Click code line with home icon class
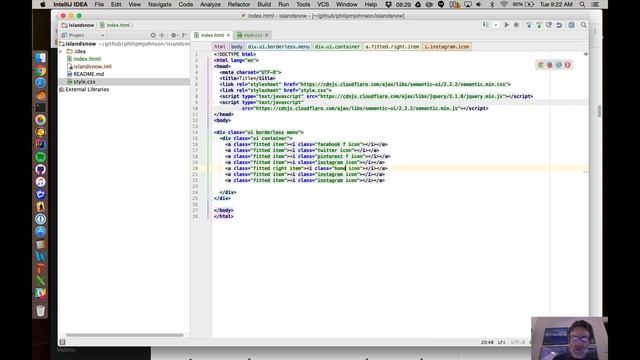 pyautogui.click(x=306, y=168)
